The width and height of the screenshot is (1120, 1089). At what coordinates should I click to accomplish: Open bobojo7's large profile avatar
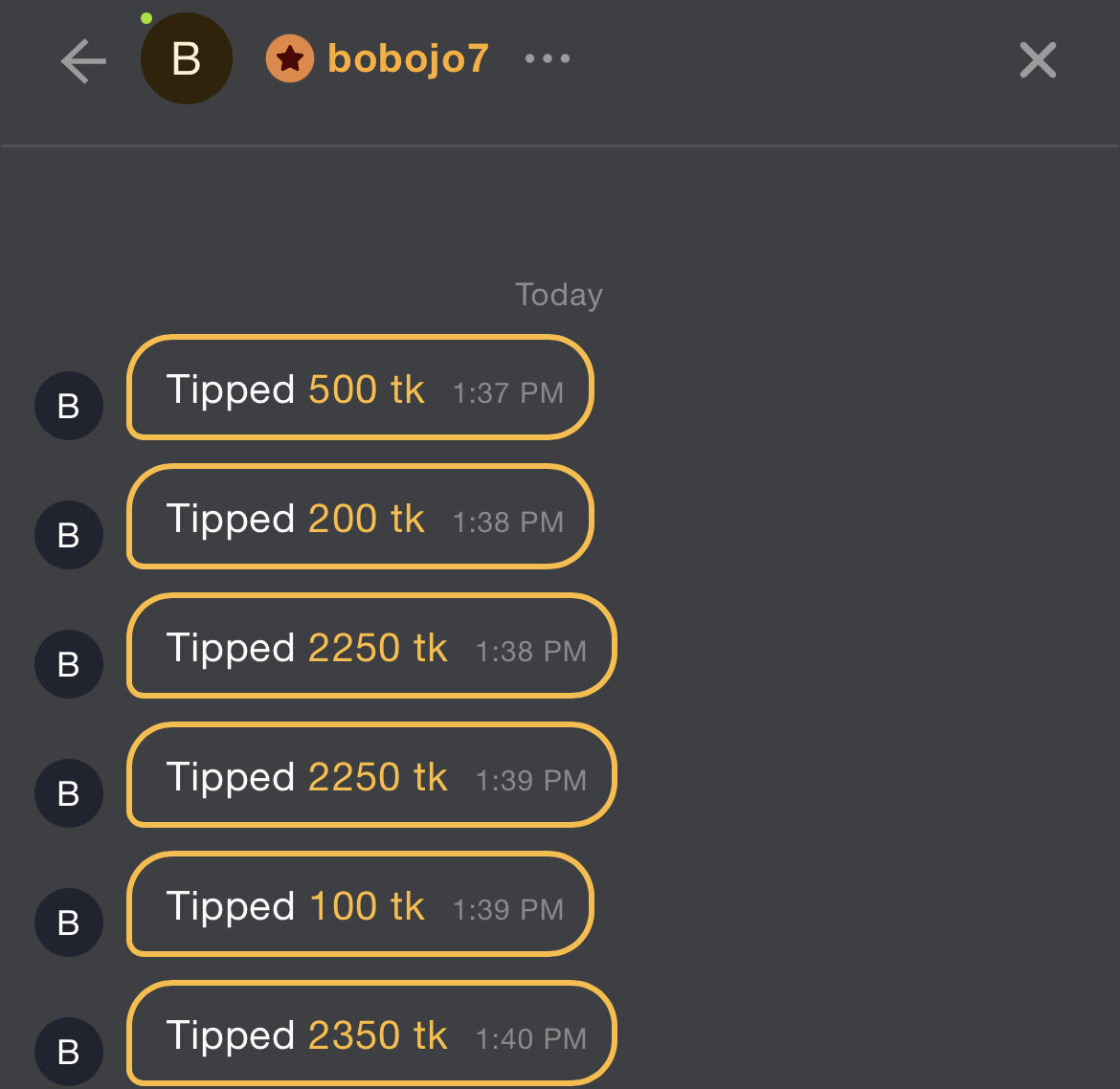click(x=187, y=59)
